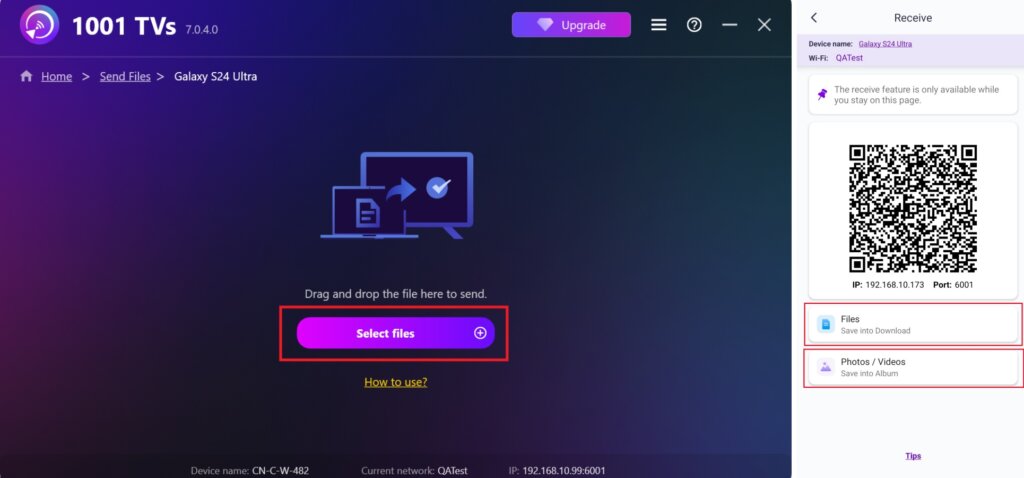The image size is (1024, 478).
Task: Click the Select files button
Action: (x=396, y=333)
